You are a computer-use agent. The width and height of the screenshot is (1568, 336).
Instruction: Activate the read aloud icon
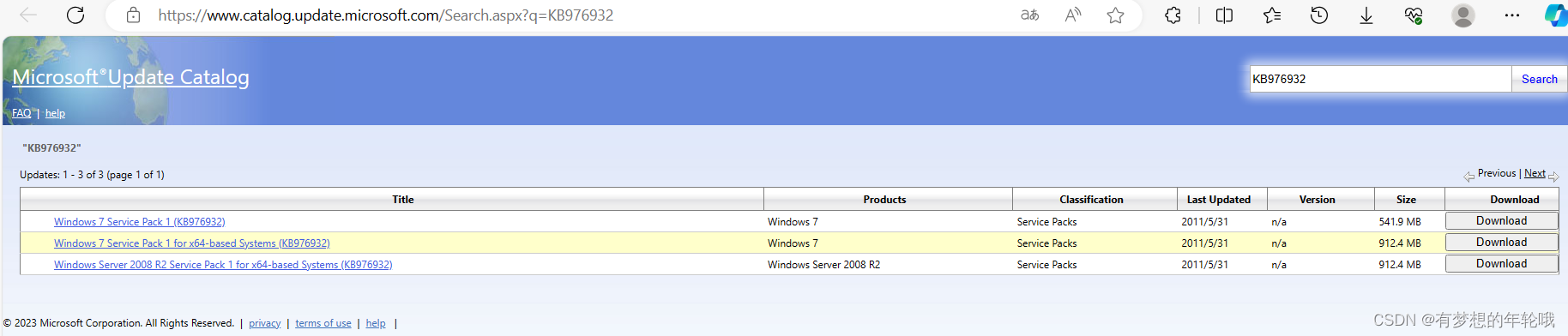1073,15
